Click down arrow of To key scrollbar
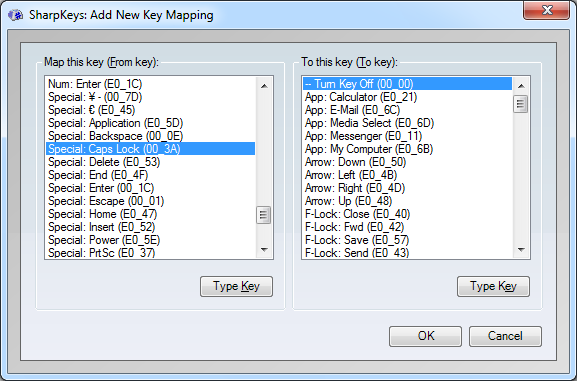The image size is (577, 381). click(521, 250)
